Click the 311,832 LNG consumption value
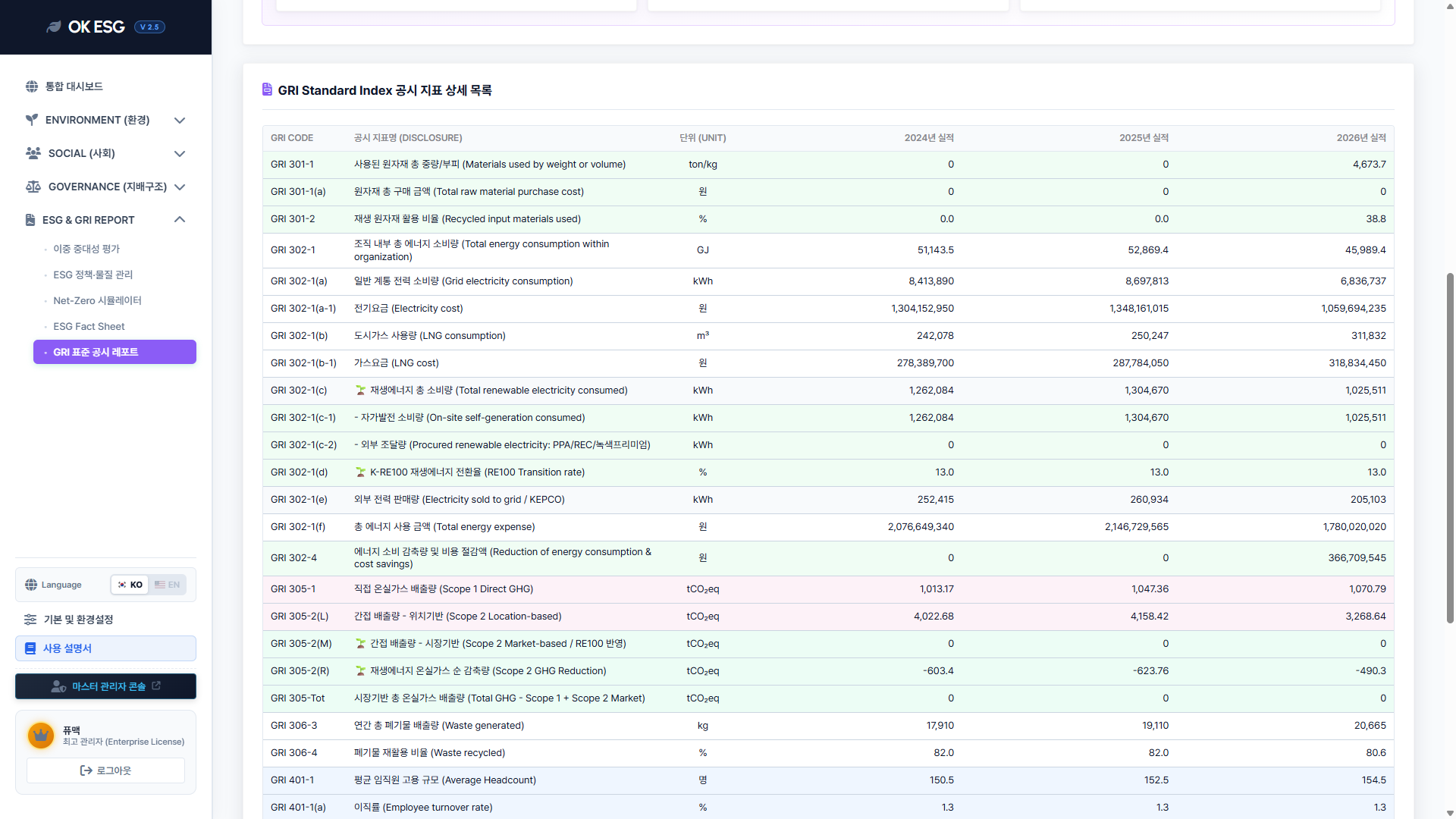 click(x=1369, y=336)
